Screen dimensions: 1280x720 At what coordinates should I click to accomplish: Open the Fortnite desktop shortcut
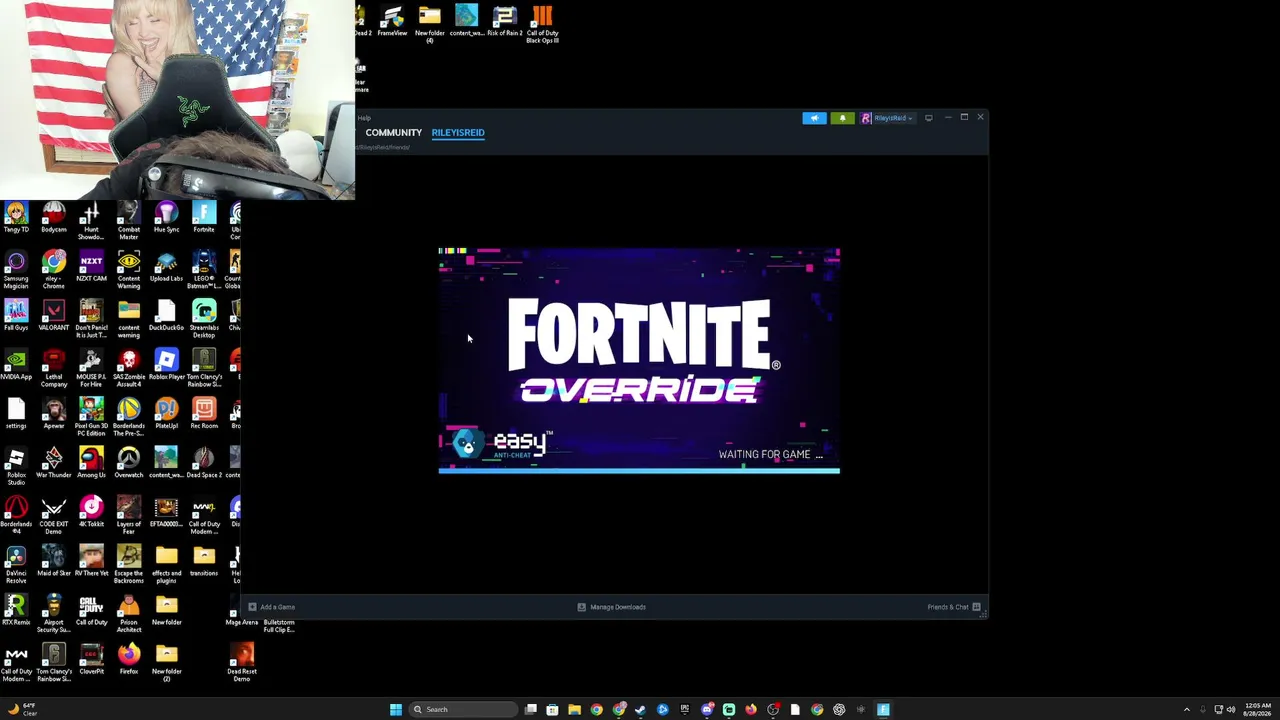pyautogui.click(x=204, y=217)
